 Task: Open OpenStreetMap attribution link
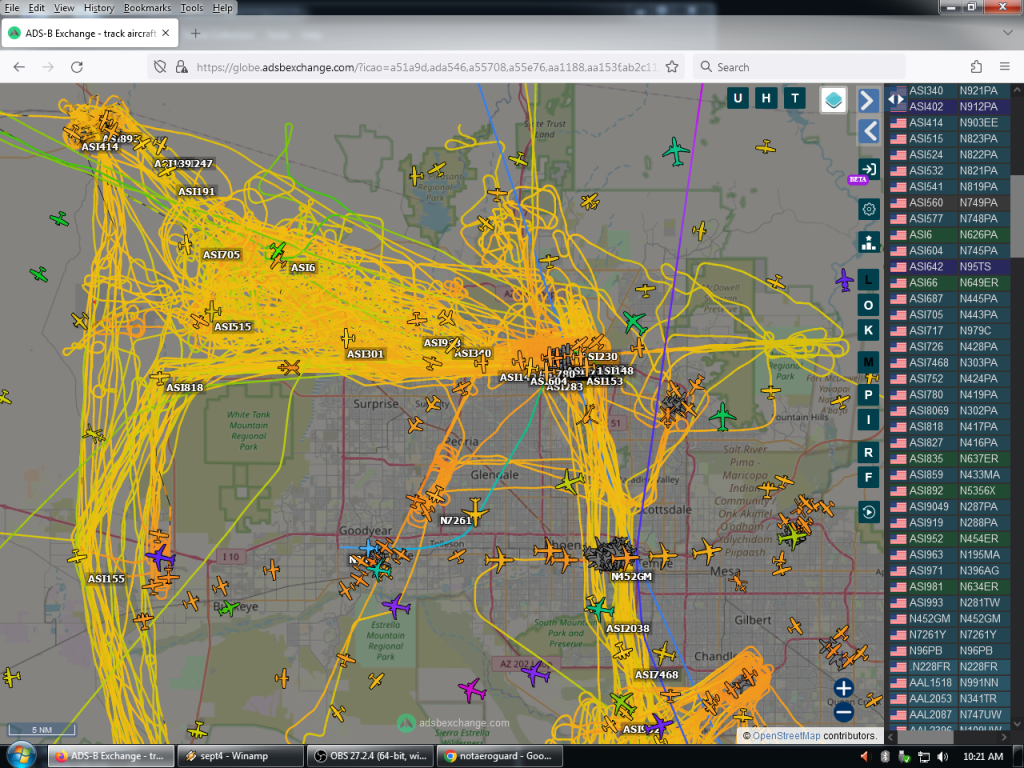coord(786,735)
